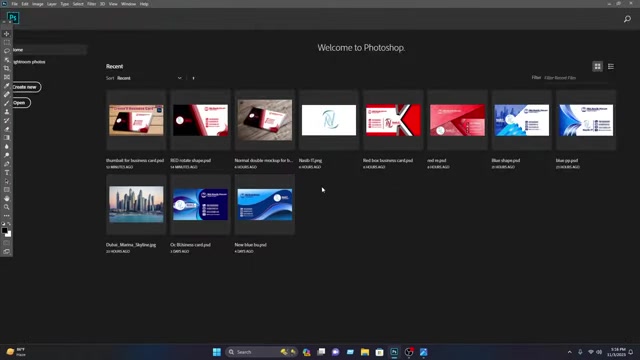Open Dubai_Marina_Skyline.jpg thumbnail
Viewport: 640px width, 360px height.
tap(136, 204)
